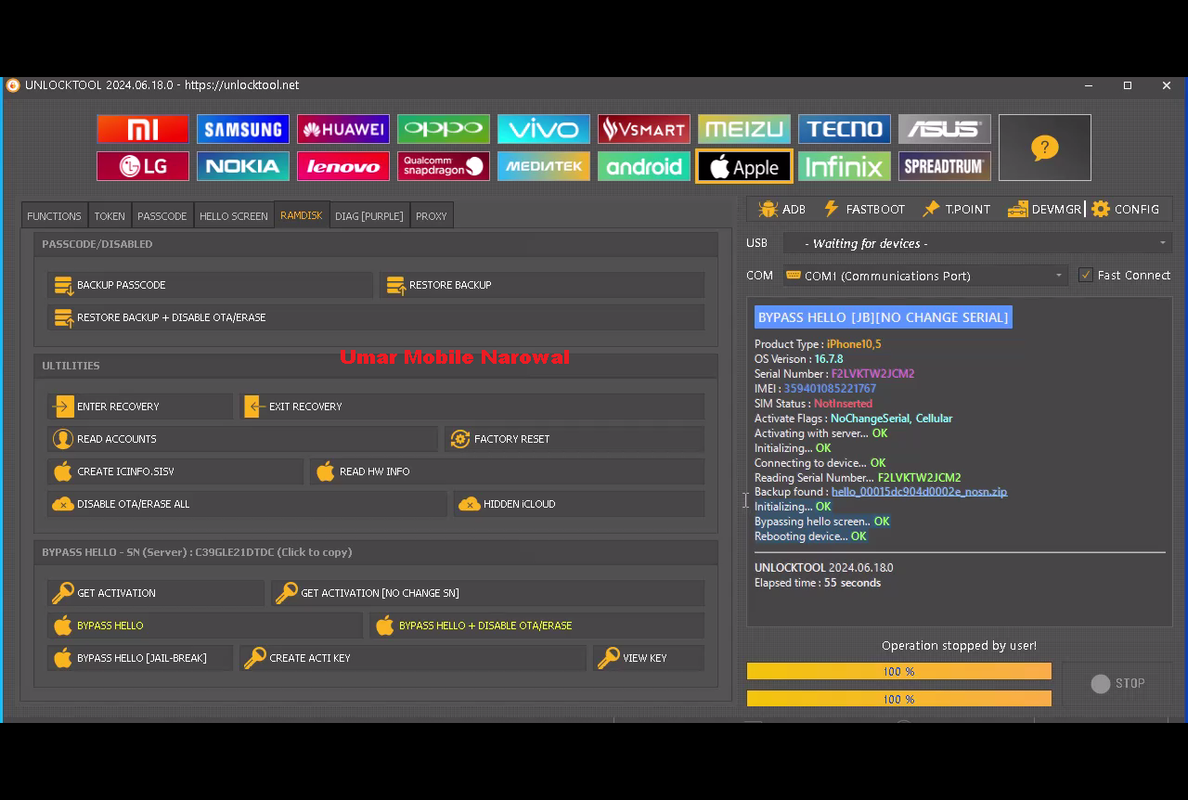This screenshot has height=800, width=1188.
Task: Click the READ ACCOUNTS button
Action: click(x=242, y=439)
